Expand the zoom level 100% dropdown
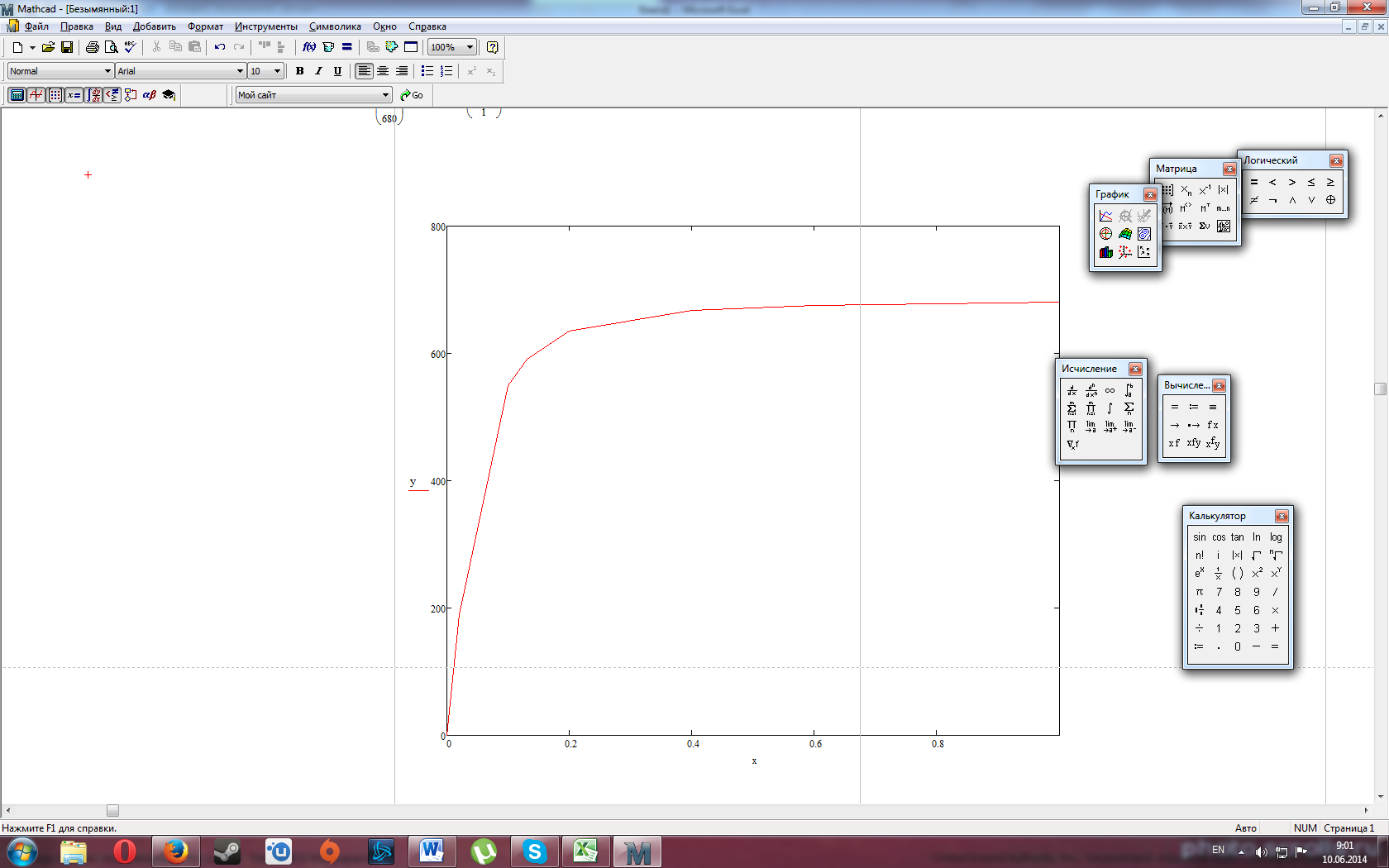The image size is (1389, 868). click(470, 47)
